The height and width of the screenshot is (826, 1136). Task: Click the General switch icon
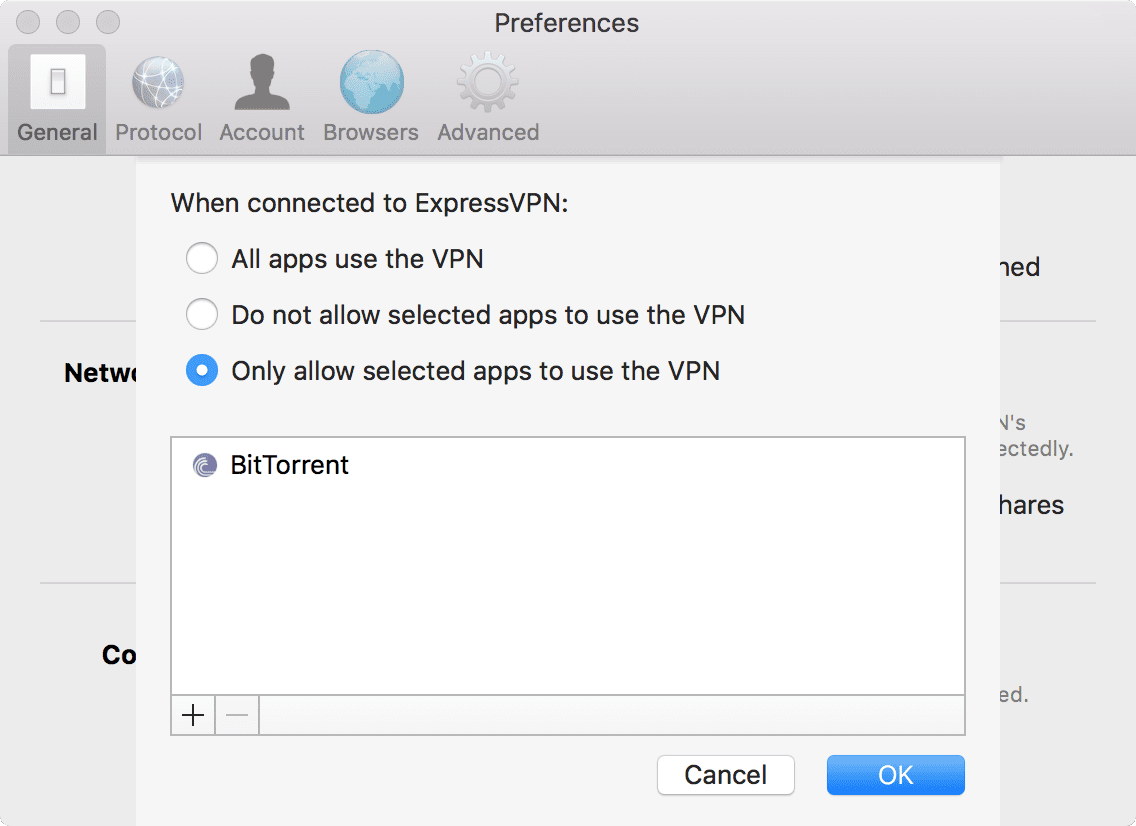point(56,82)
